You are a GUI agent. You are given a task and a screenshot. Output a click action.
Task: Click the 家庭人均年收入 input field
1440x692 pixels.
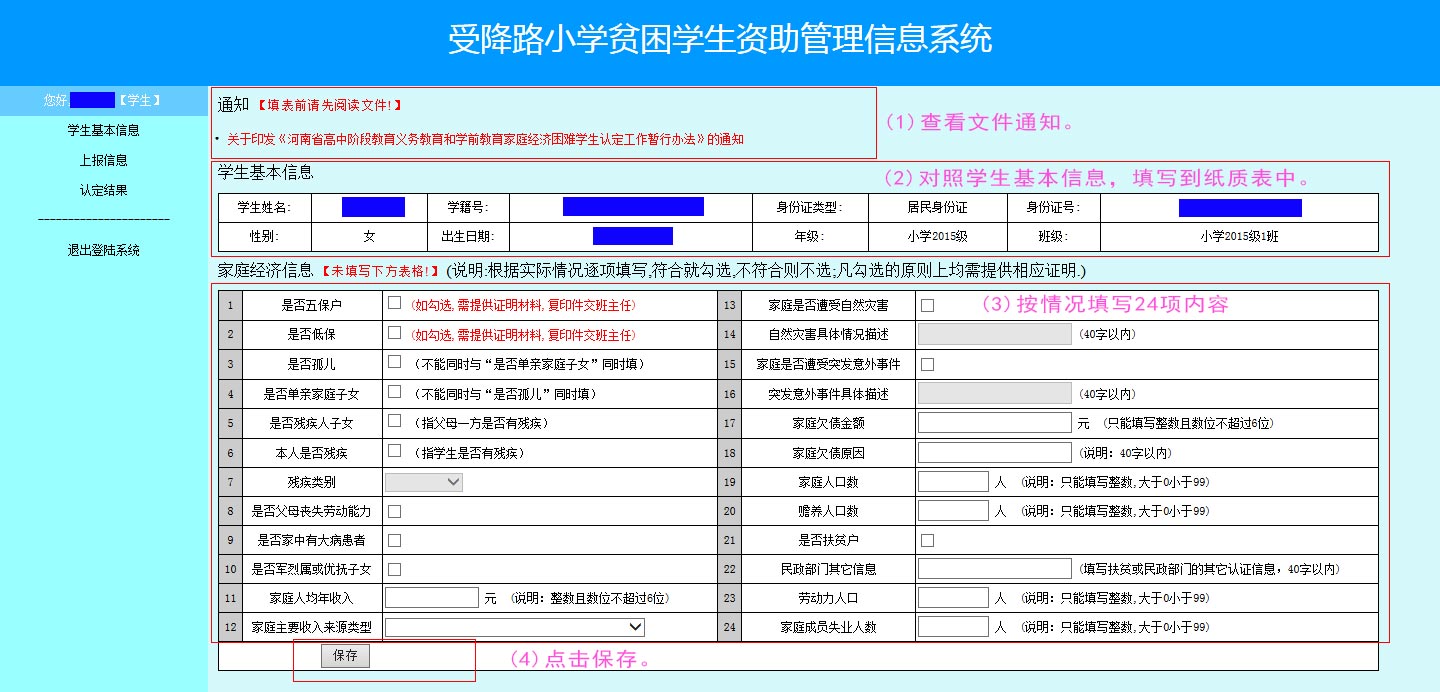tap(432, 598)
